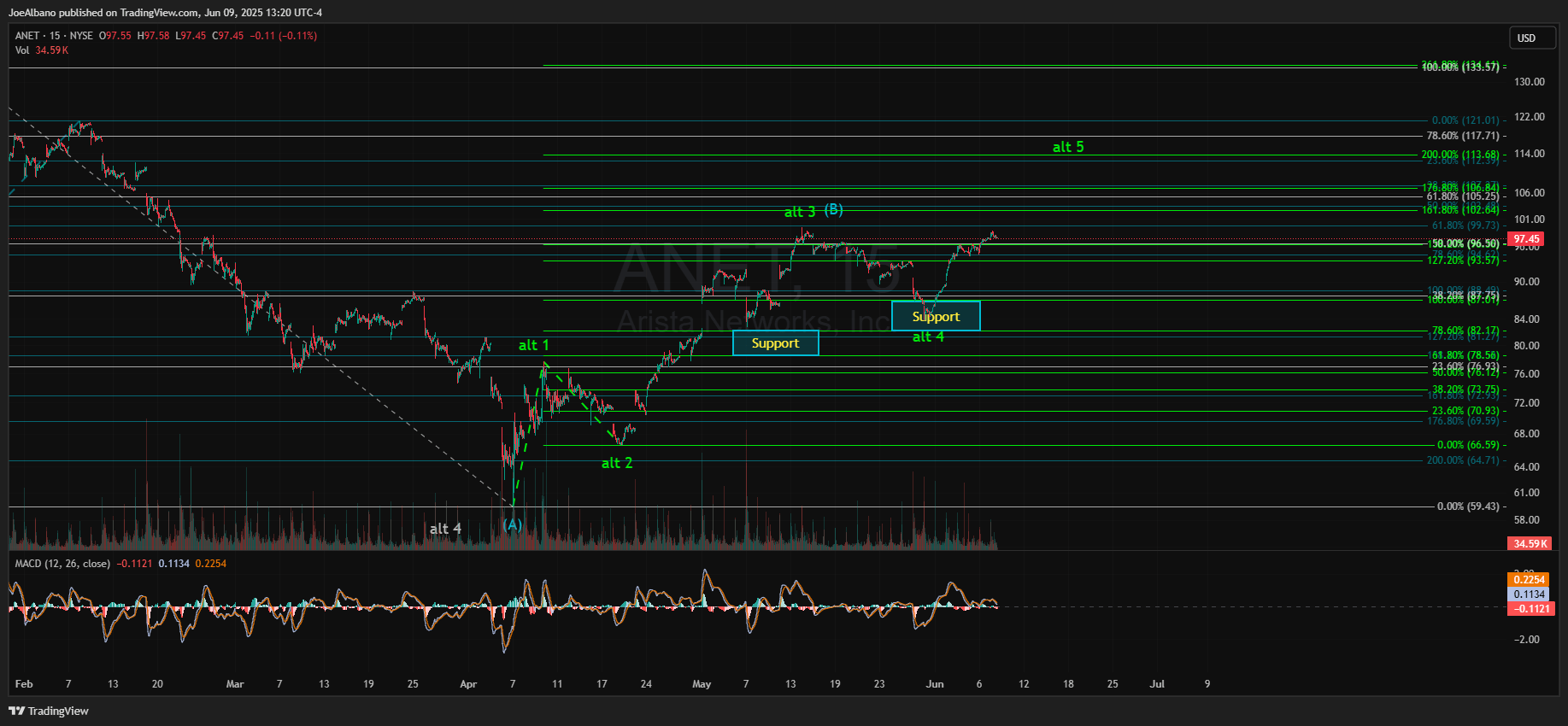The width and height of the screenshot is (1568, 726).
Task: Click the 130.00 price axis label
Action: tap(1530, 82)
